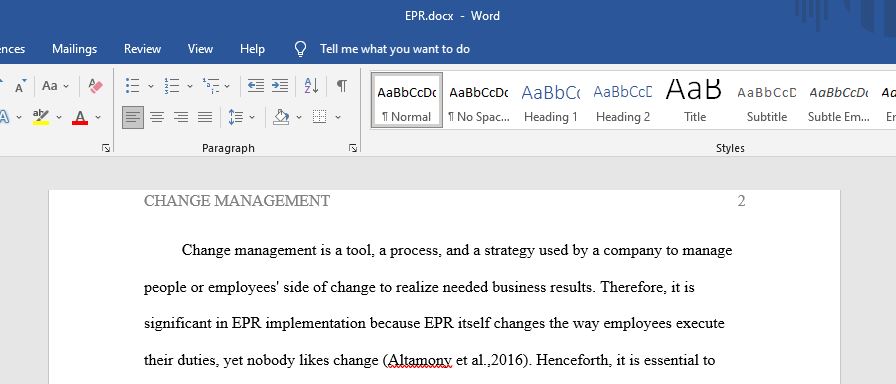Click the Change Case Aa icon

pos(50,86)
